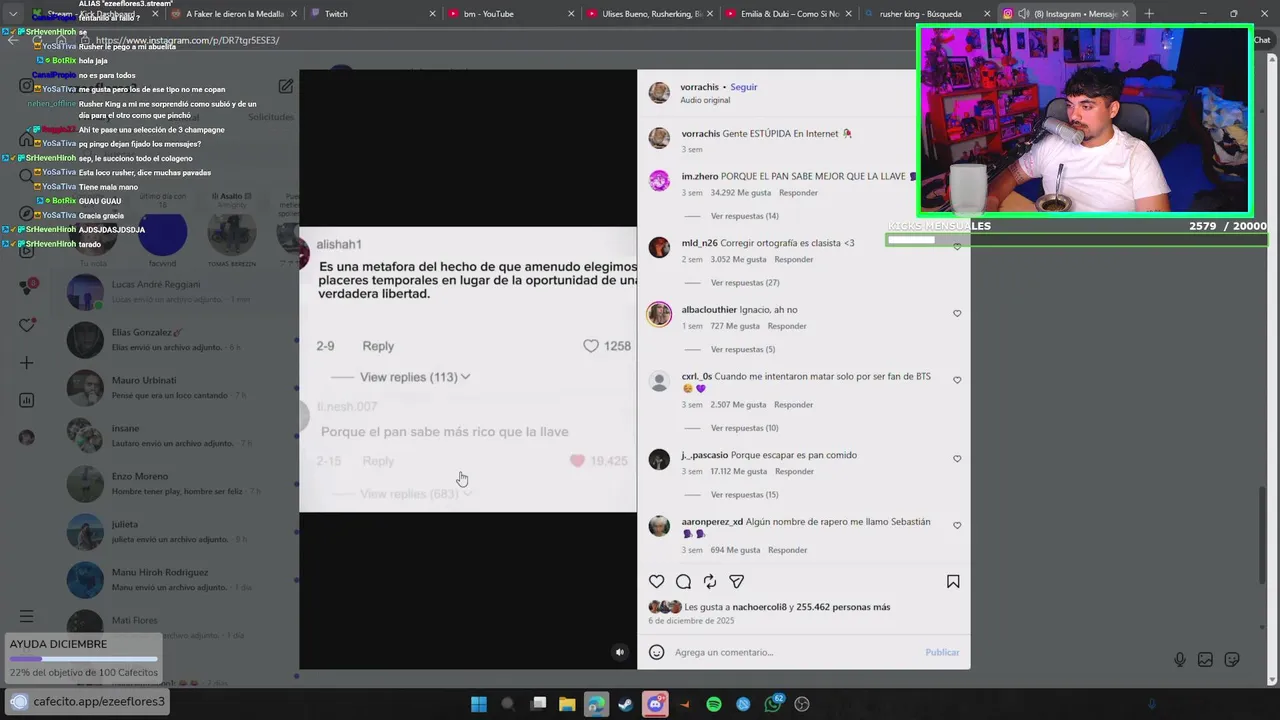Switch to Emilia & Duki tab

pyautogui.click(x=788, y=14)
